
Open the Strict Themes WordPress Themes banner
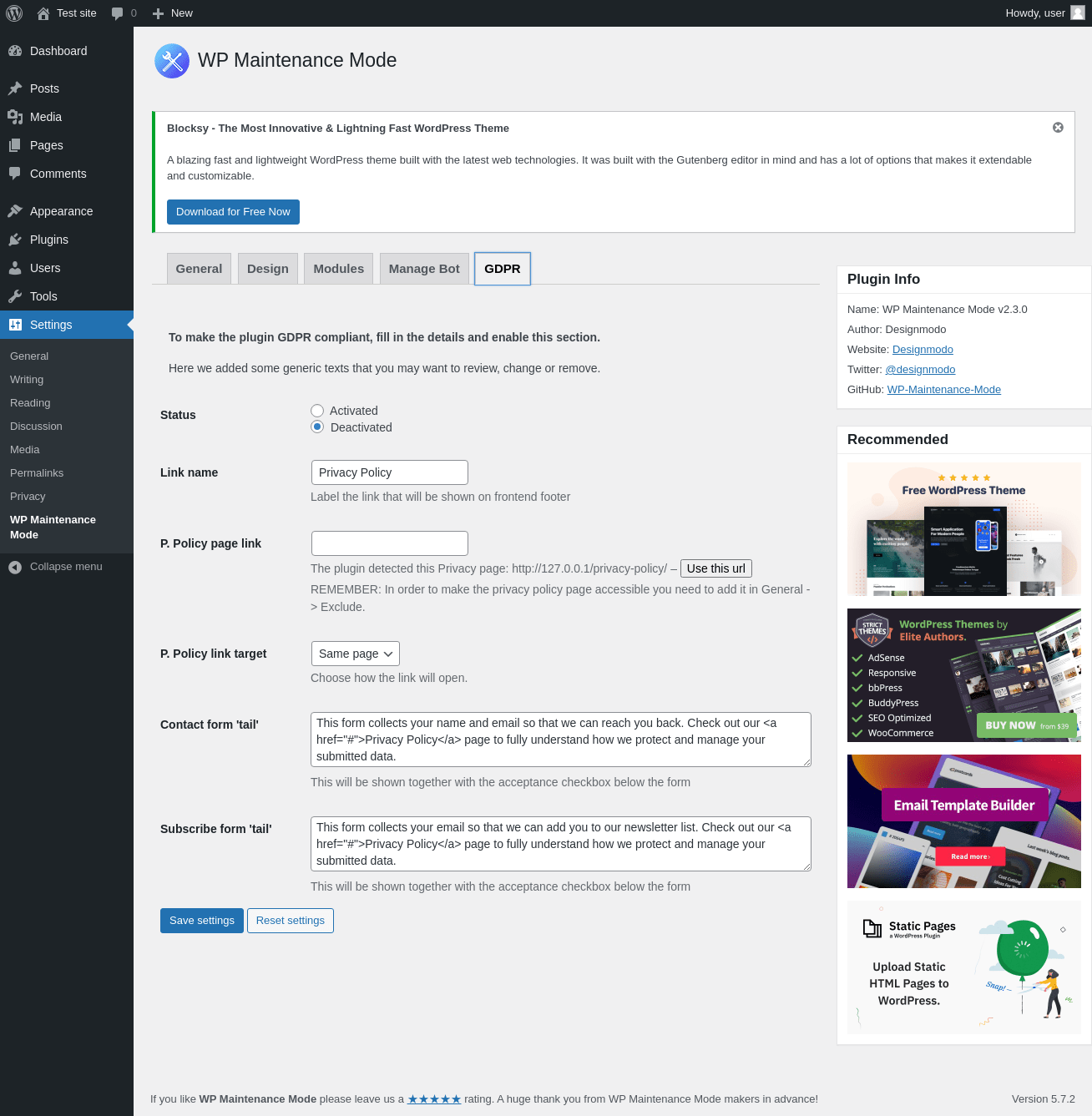click(964, 675)
